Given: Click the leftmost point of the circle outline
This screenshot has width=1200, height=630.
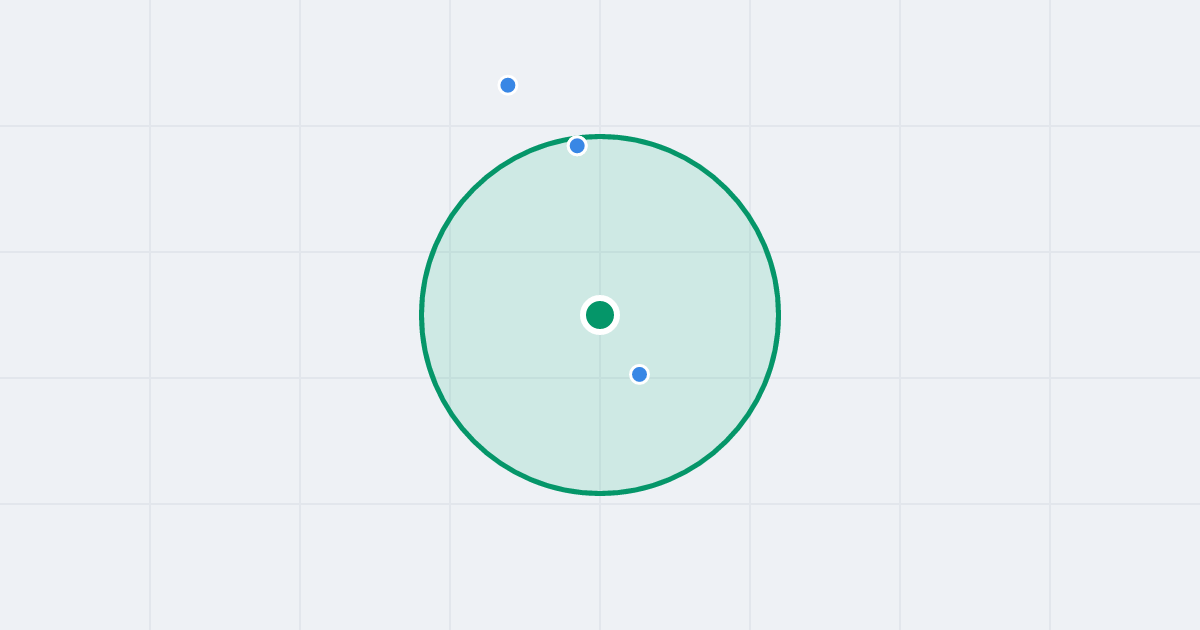Looking at the screenshot, I should coord(421,315).
